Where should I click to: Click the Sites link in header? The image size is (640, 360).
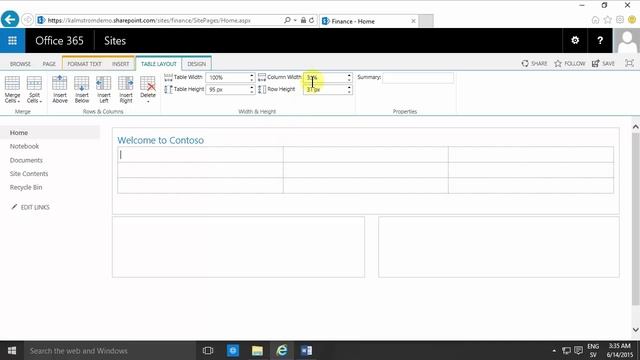(115, 40)
